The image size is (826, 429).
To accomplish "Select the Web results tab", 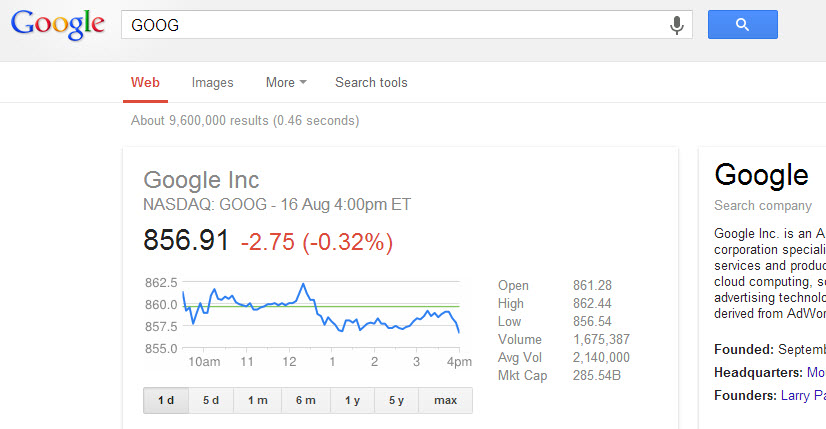I will click(x=145, y=83).
